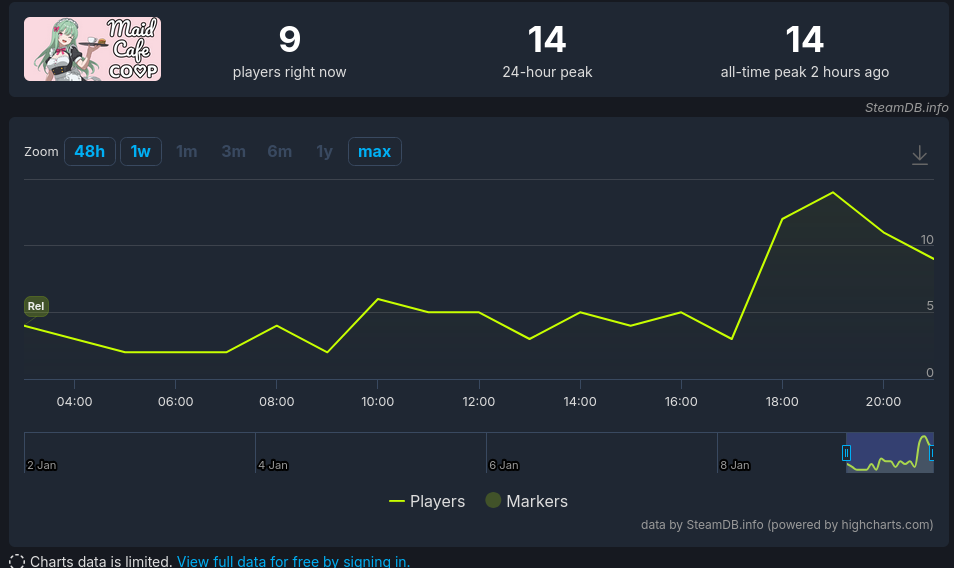Open 'View full data for free by signing in' link
This screenshot has height=568, width=954.
(293, 561)
